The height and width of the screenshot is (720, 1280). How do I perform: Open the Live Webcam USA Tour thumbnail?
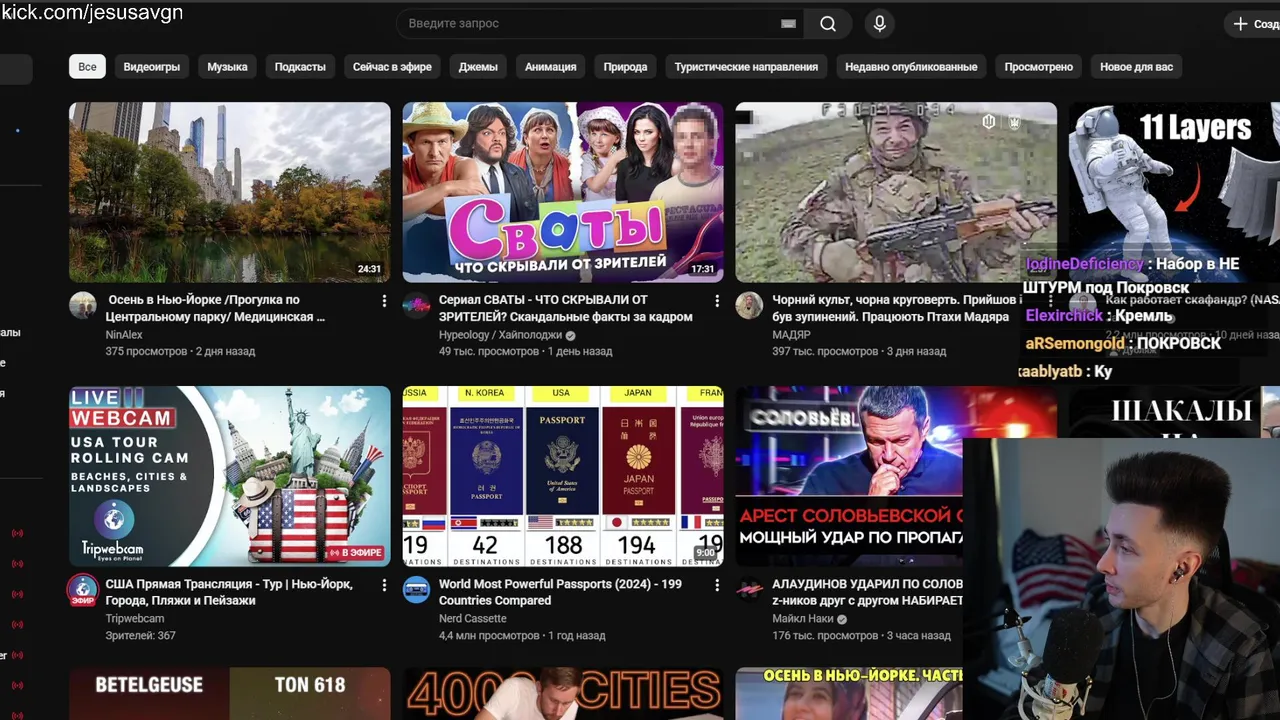click(229, 476)
